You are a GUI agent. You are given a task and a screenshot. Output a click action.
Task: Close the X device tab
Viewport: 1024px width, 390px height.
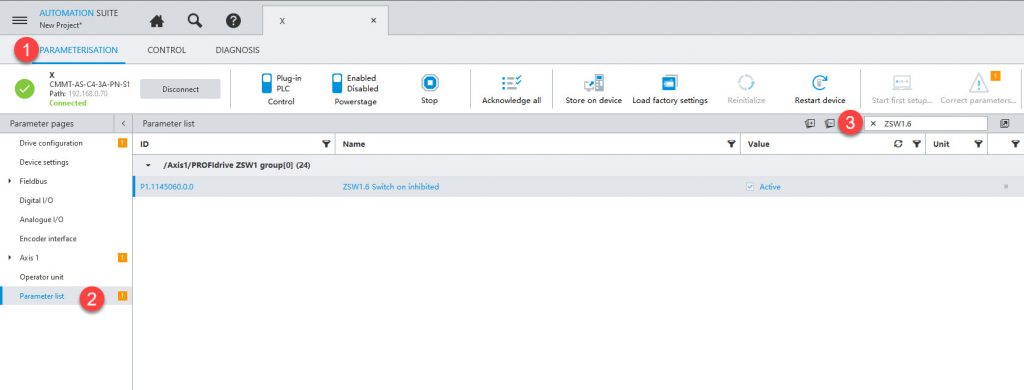tap(374, 21)
